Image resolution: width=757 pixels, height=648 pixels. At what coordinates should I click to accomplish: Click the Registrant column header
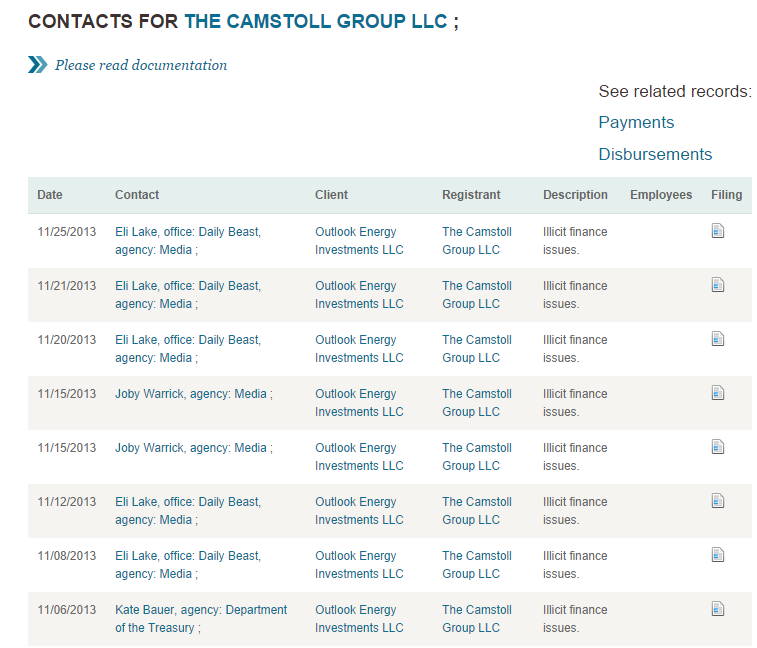(x=471, y=195)
